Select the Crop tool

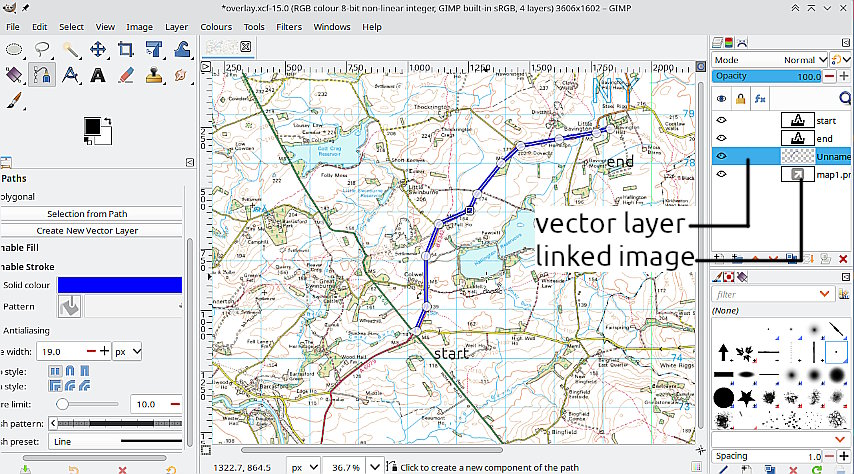(x=126, y=50)
